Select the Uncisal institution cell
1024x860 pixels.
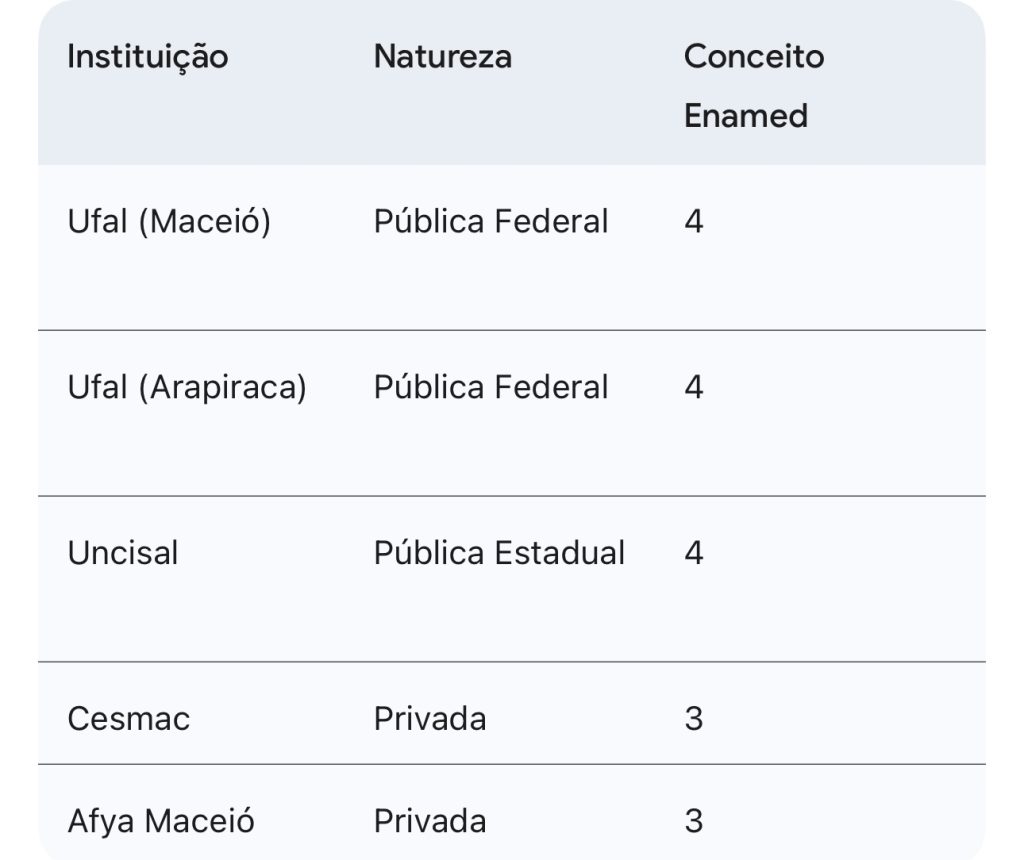point(123,553)
